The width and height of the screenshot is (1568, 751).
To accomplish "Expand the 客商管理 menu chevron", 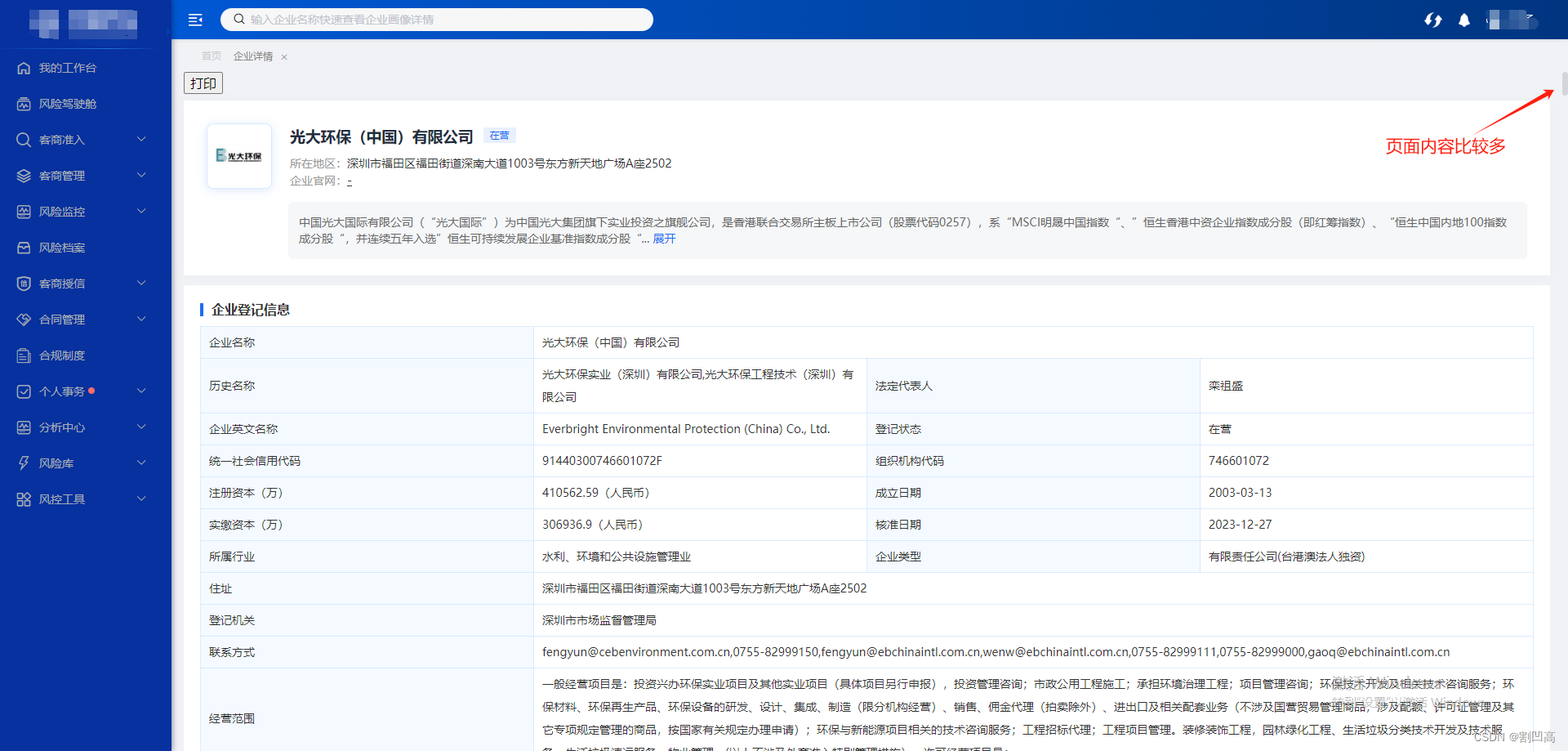I will (141, 176).
